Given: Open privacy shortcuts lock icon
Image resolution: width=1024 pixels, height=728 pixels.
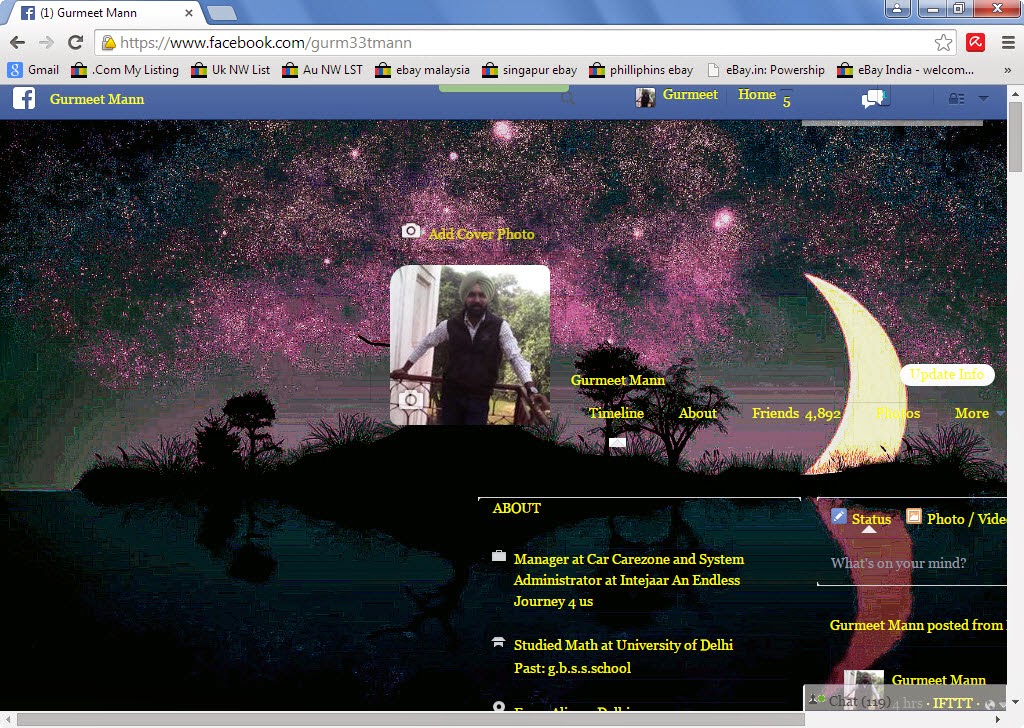Looking at the screenshot, I should [x=956, y=99].
